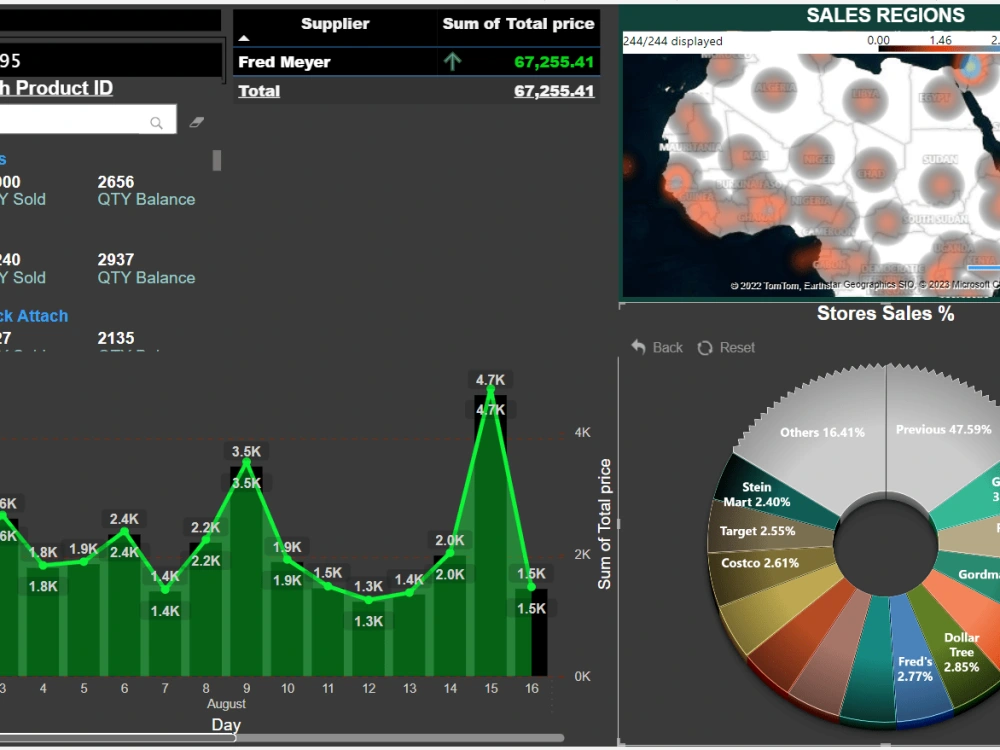Click the Day axis title

coord(226,725)
